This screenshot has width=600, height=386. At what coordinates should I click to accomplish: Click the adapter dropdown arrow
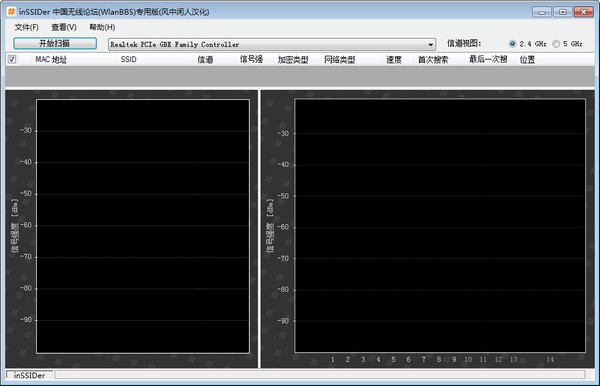point(431,45)
